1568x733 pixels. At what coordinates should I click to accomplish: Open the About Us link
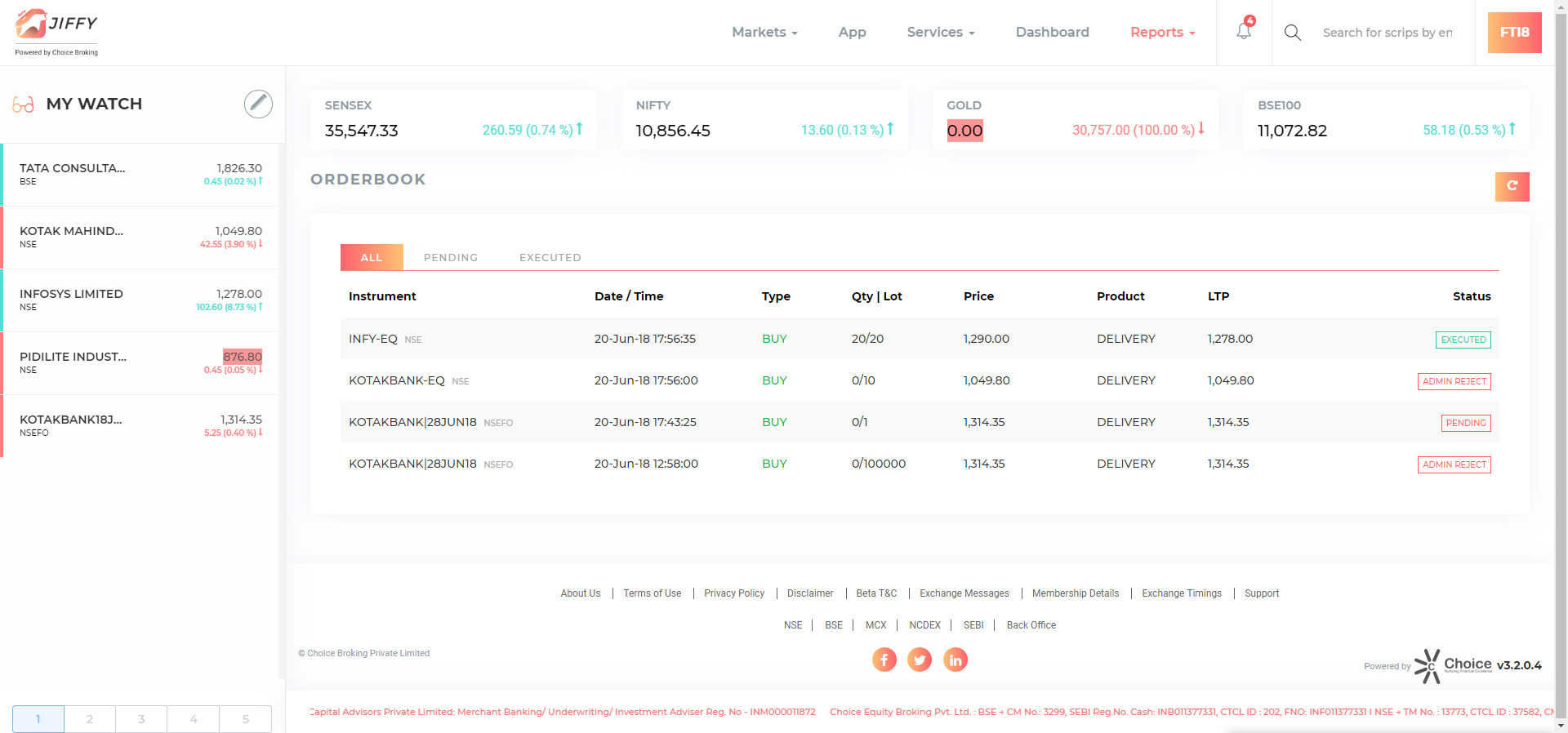point(581,593)
